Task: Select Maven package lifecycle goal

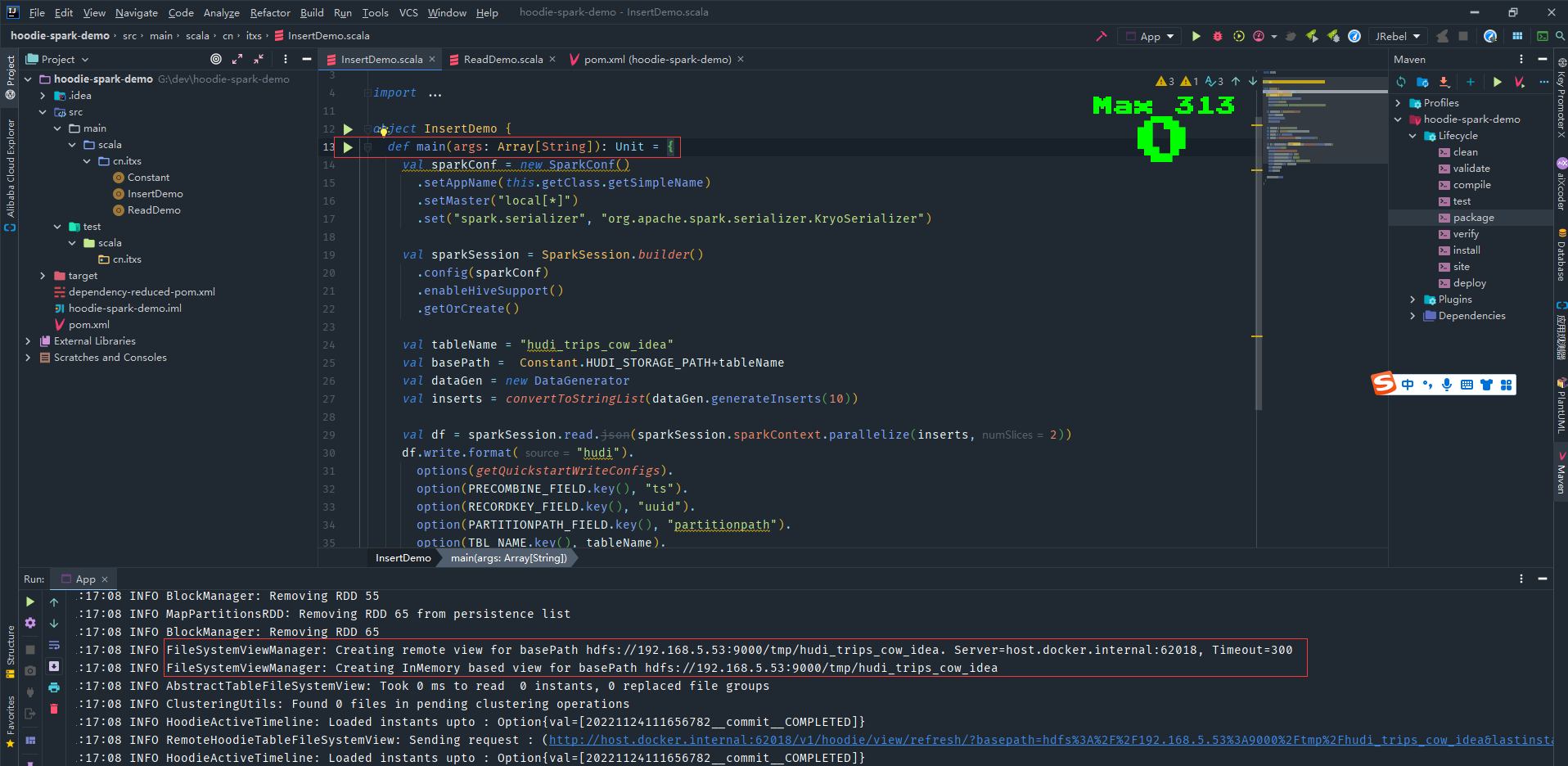Action: (x=1473, y=218)
